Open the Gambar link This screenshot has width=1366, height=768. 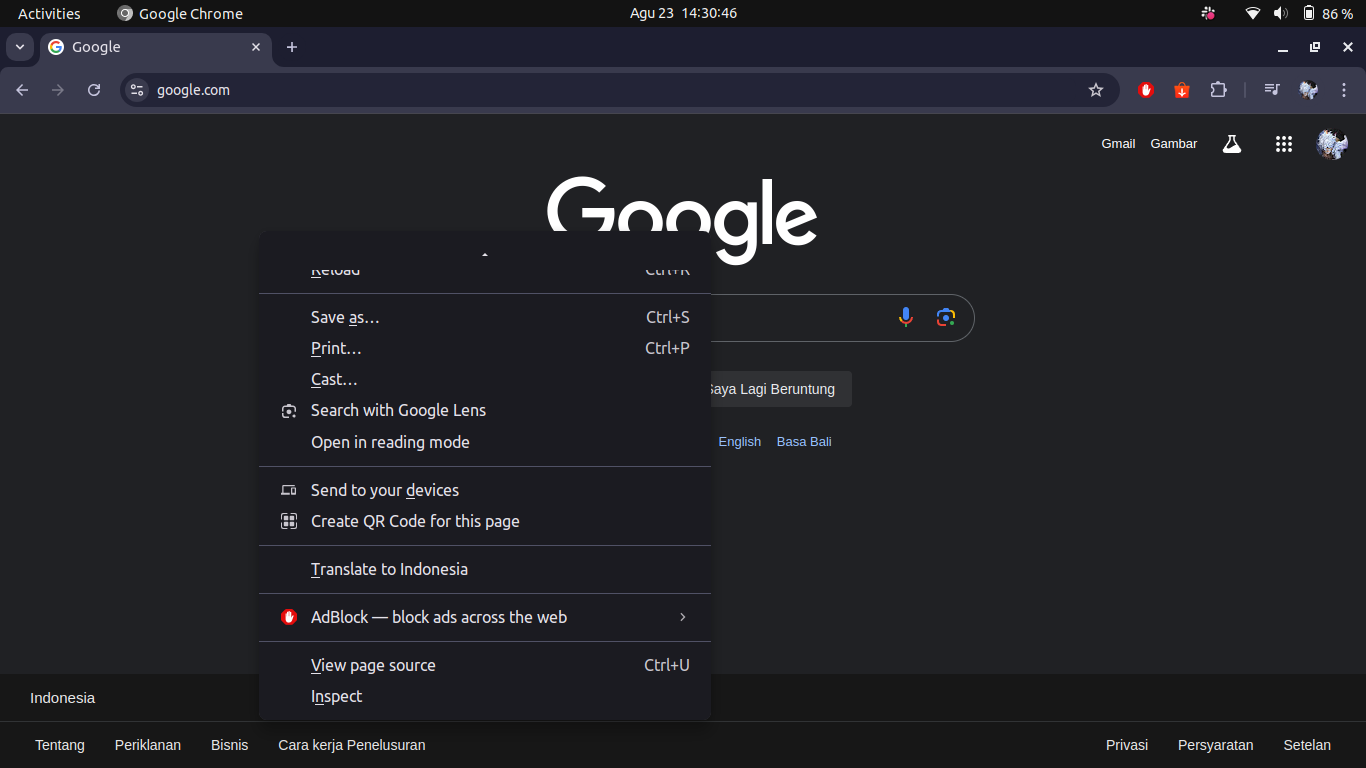(x=1174, y=144)
